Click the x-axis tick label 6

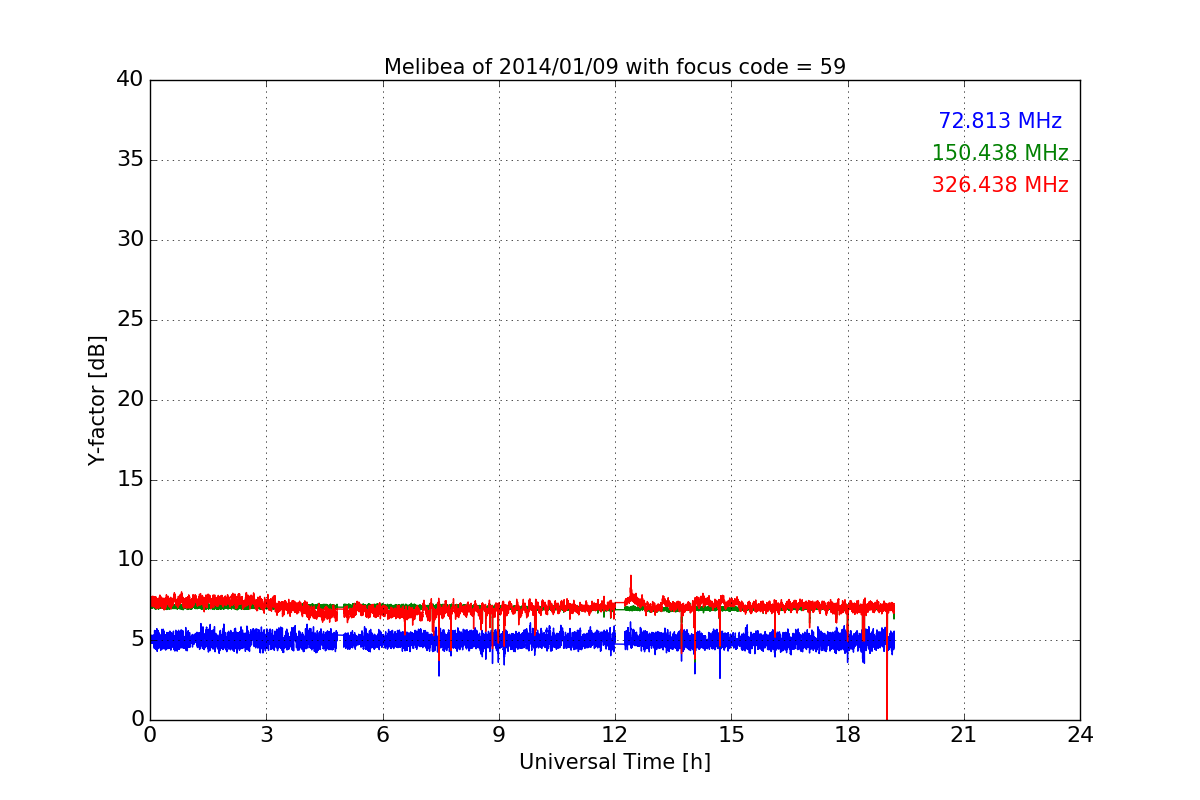coord(383,735)
